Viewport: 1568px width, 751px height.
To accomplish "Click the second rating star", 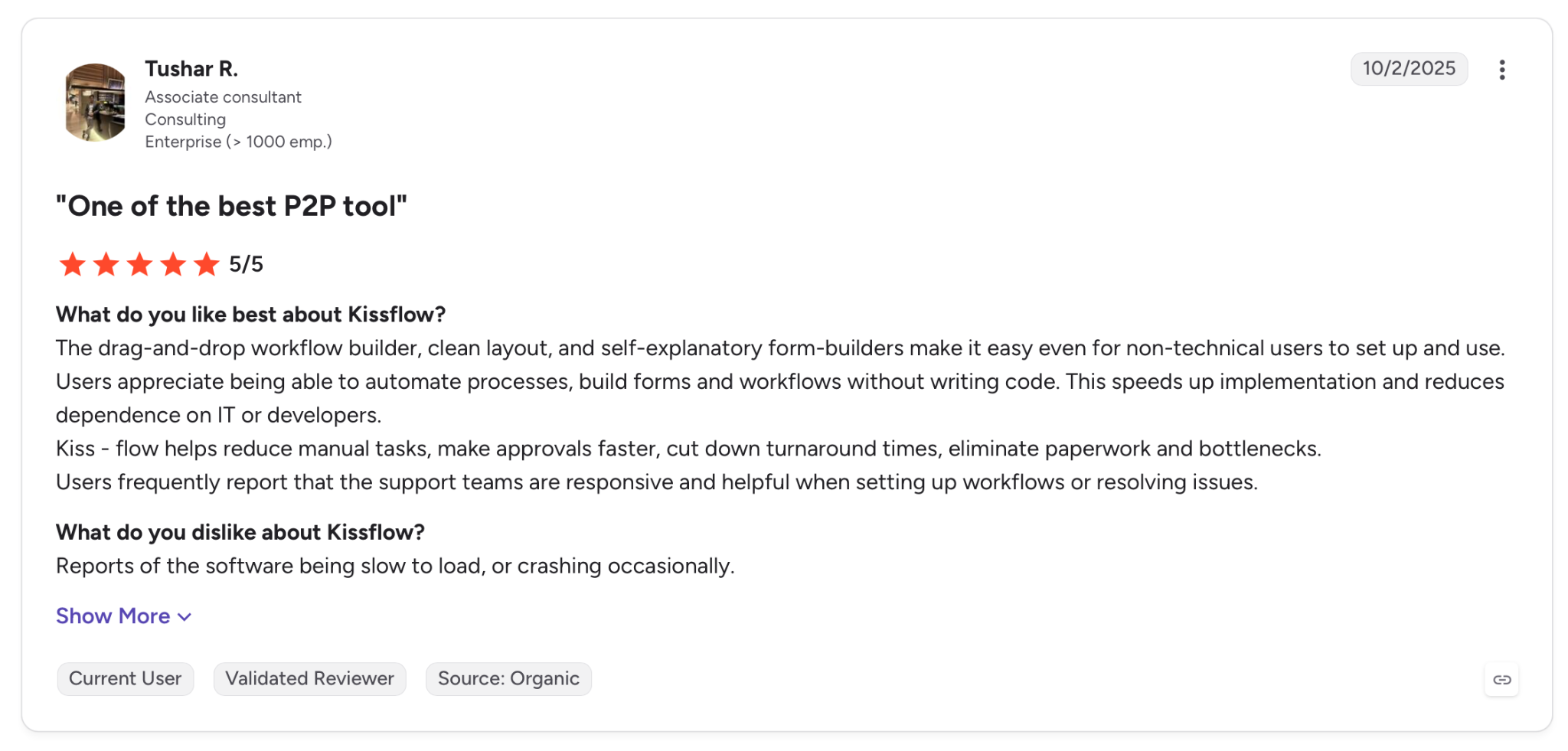I will (x=106, y=265).
